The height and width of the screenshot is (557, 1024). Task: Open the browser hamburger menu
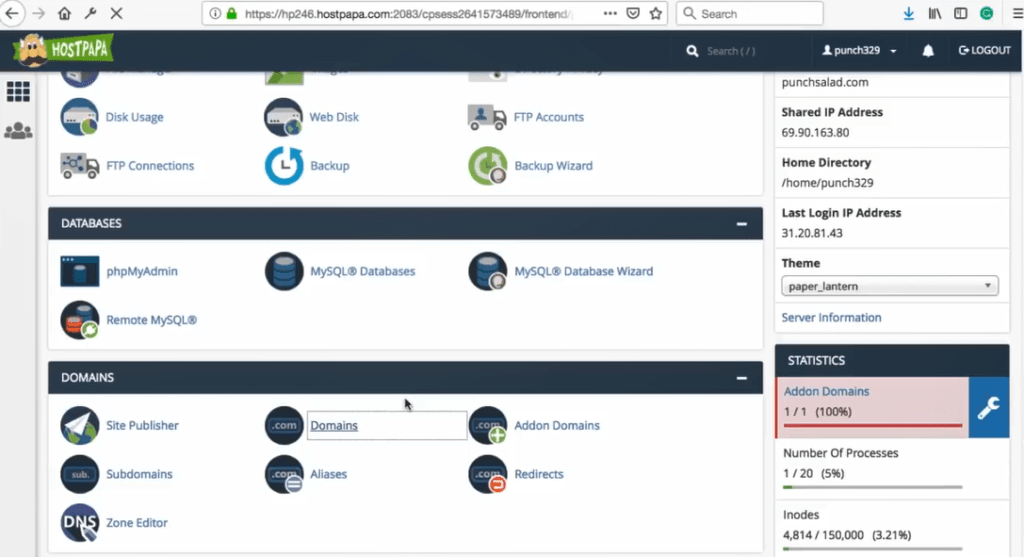click(1017, 13)
